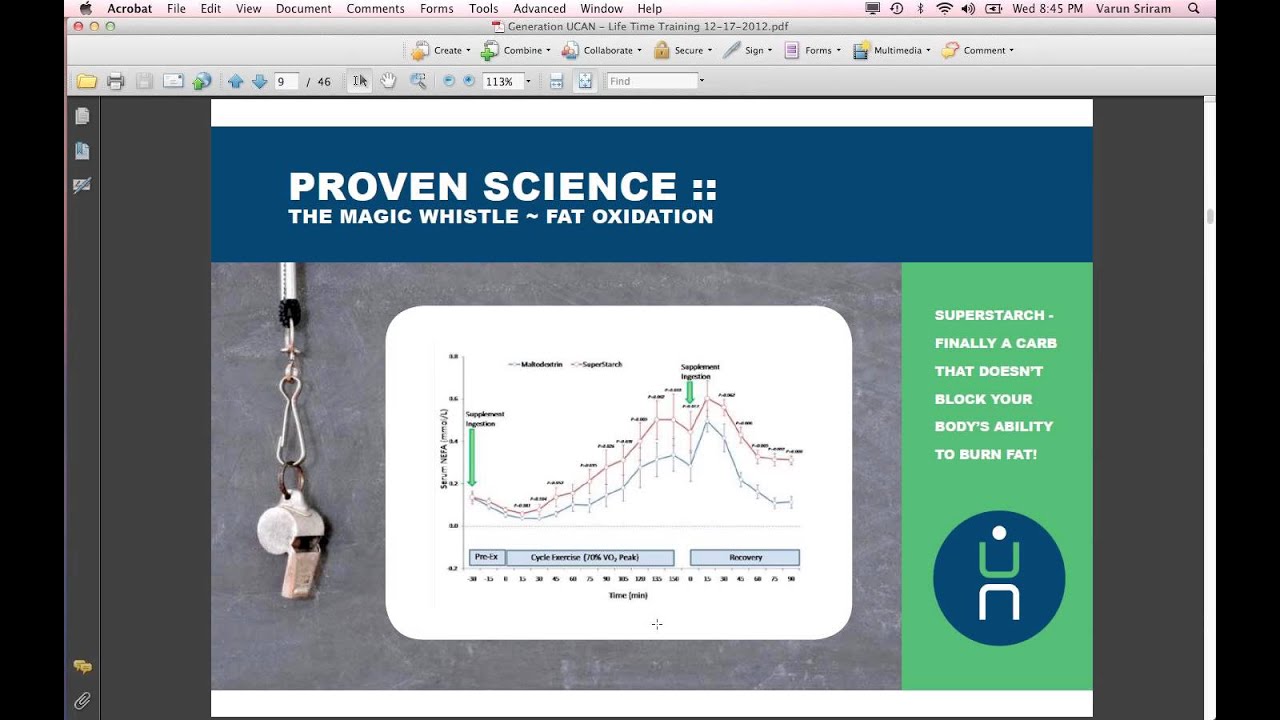Open the Help menu
The width and height of the screenshot is (1280, 720).
[649, 9]
